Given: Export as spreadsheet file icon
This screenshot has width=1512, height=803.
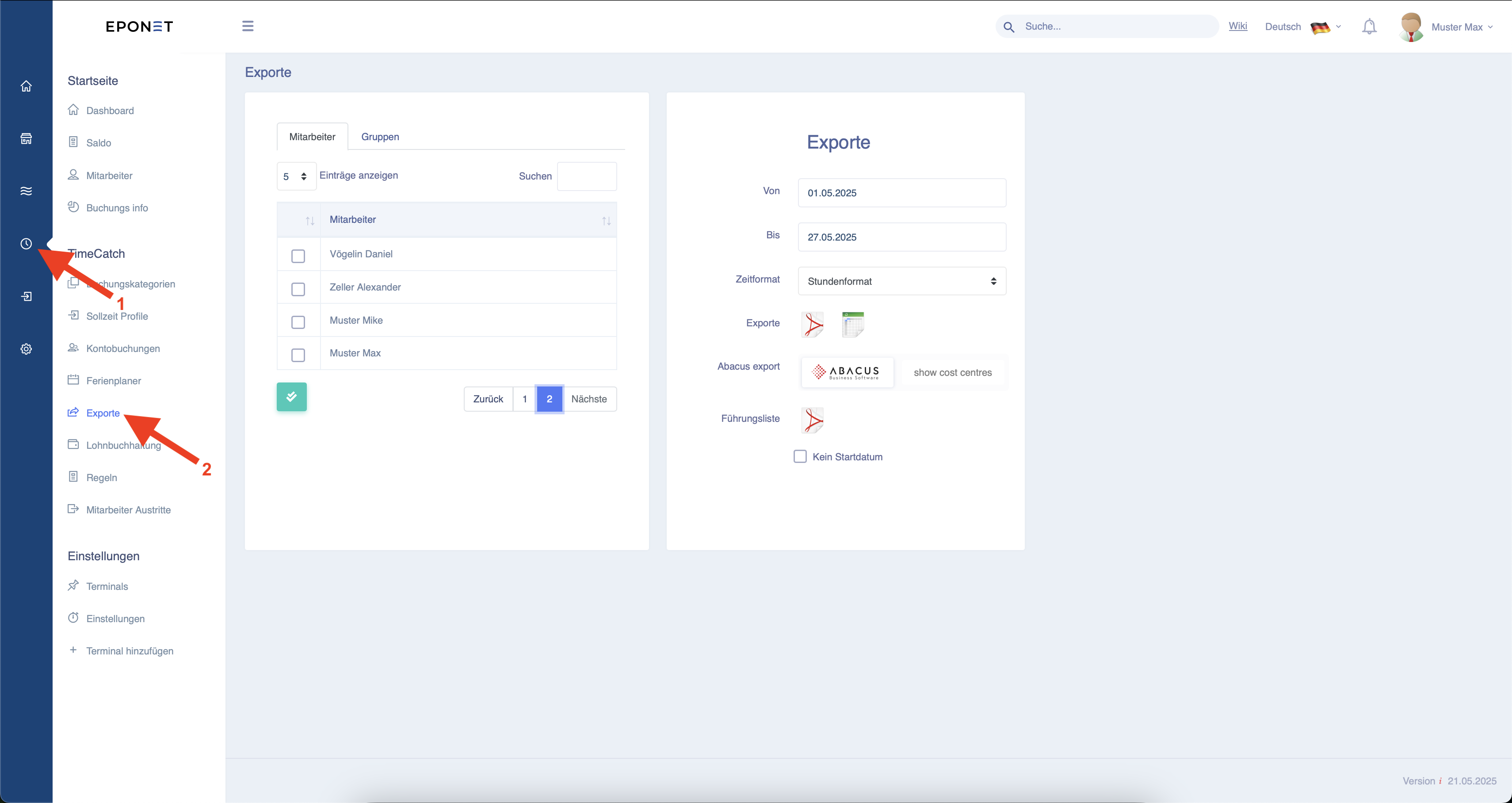Looking at the screenshot, I should point(853,324).
